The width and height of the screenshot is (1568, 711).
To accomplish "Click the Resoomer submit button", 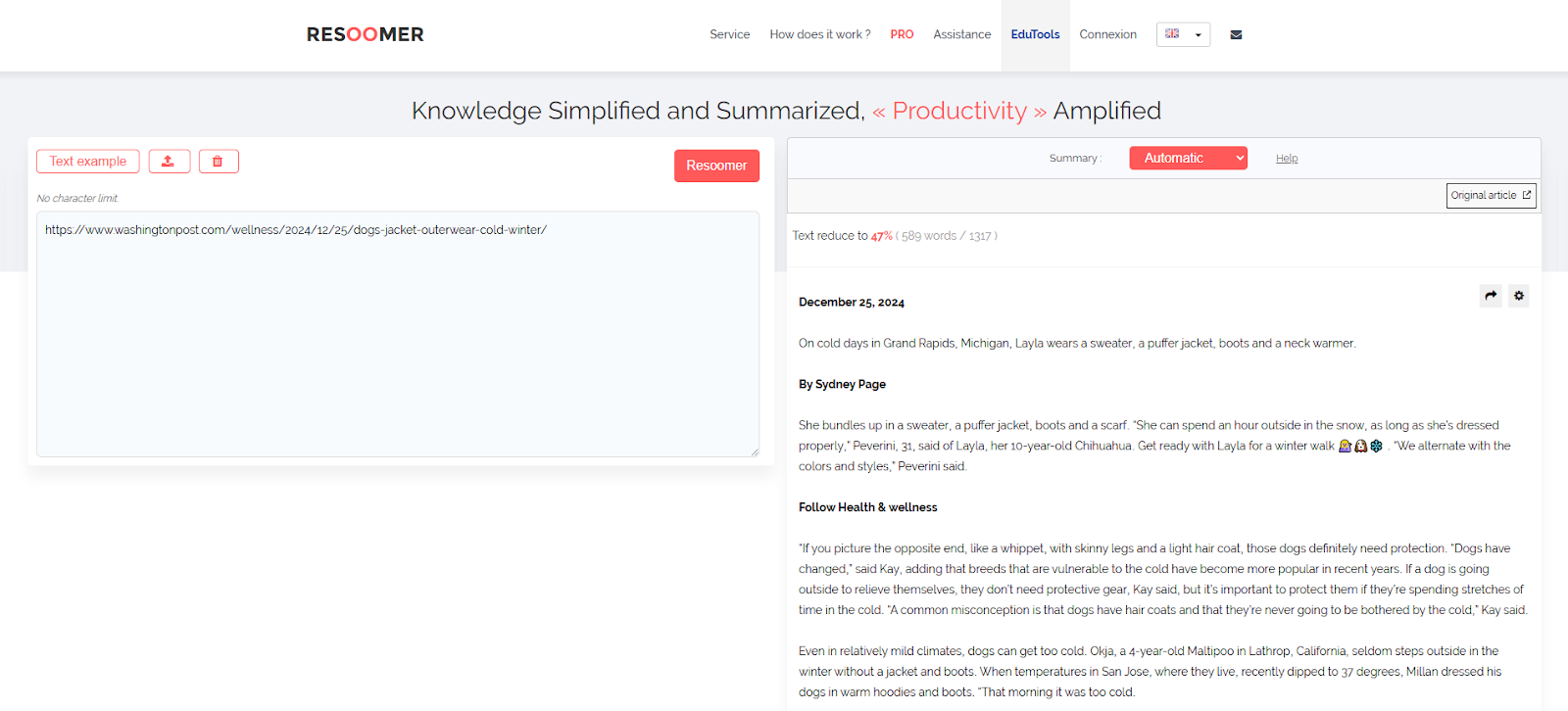I will click(716, 166).
